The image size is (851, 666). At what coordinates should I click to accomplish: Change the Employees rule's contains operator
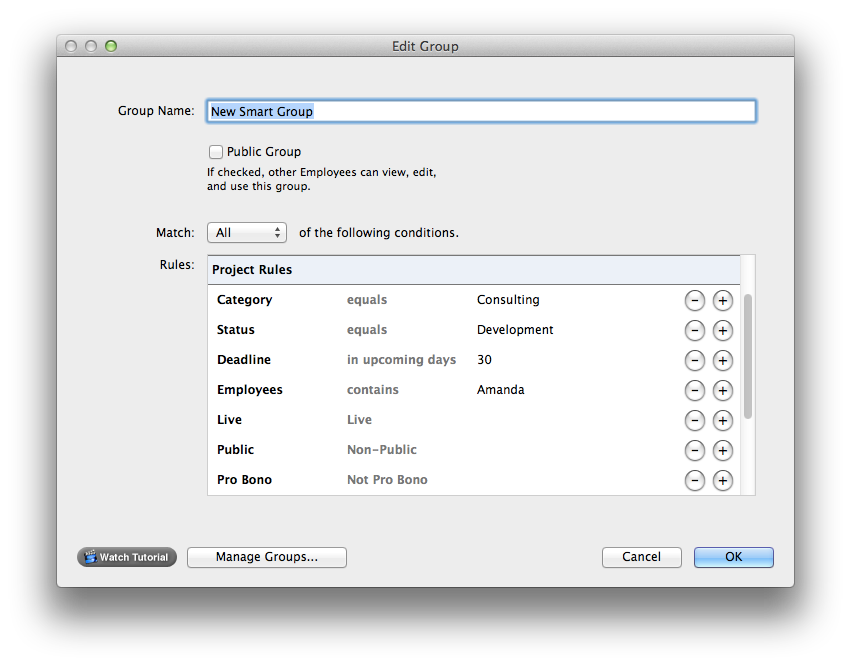tap(372, 390)
